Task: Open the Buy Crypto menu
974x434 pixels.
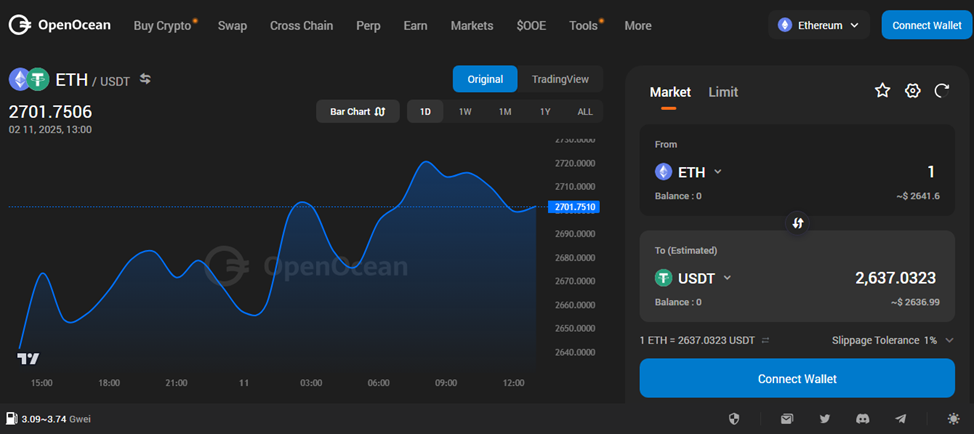Action: tap(165, 25)
